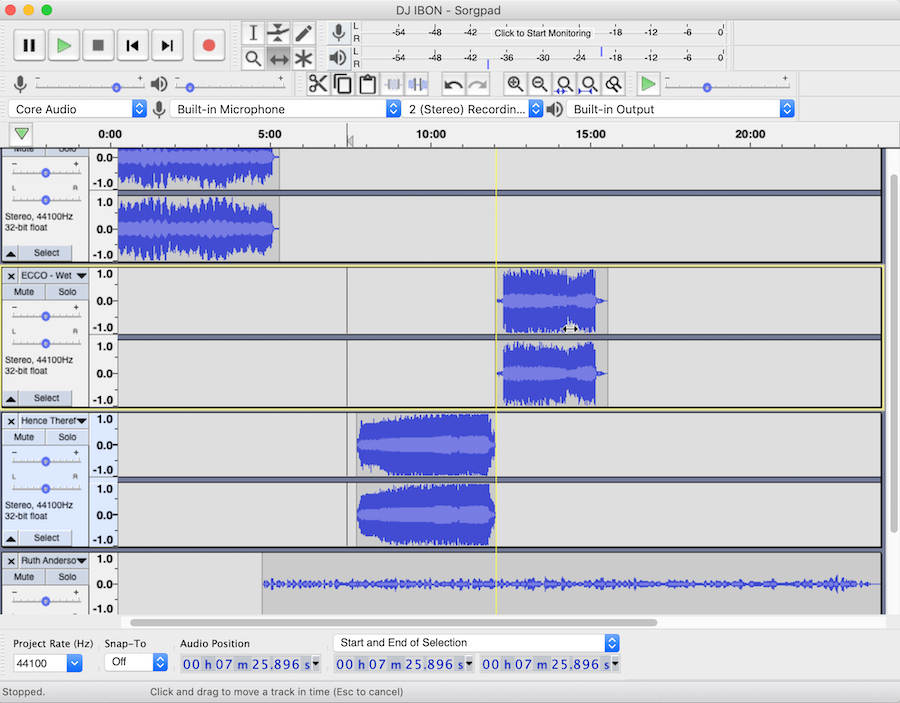This screenshot has height=703, width=900.
Task: Open the Core Audio host dropdown
Action: click(x=77, y=109)
